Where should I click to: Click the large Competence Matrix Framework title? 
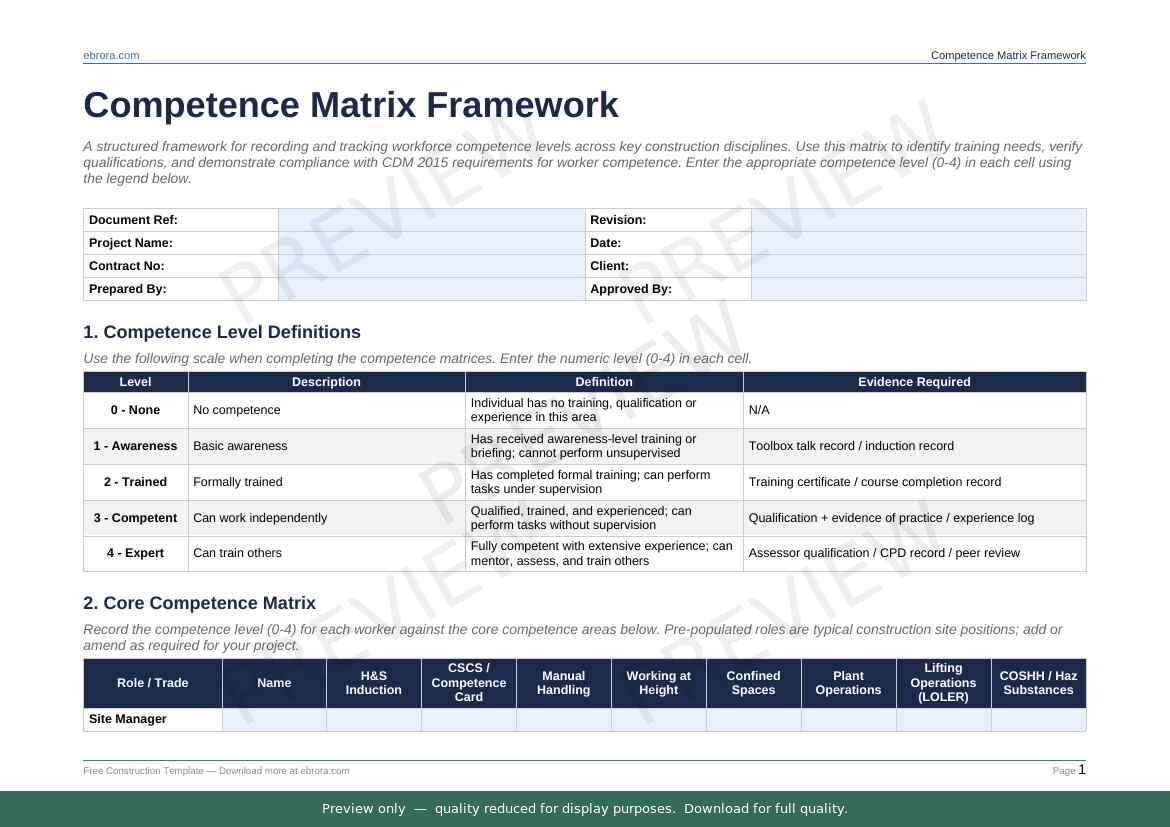pyautogui.click(x=350, y=105)
